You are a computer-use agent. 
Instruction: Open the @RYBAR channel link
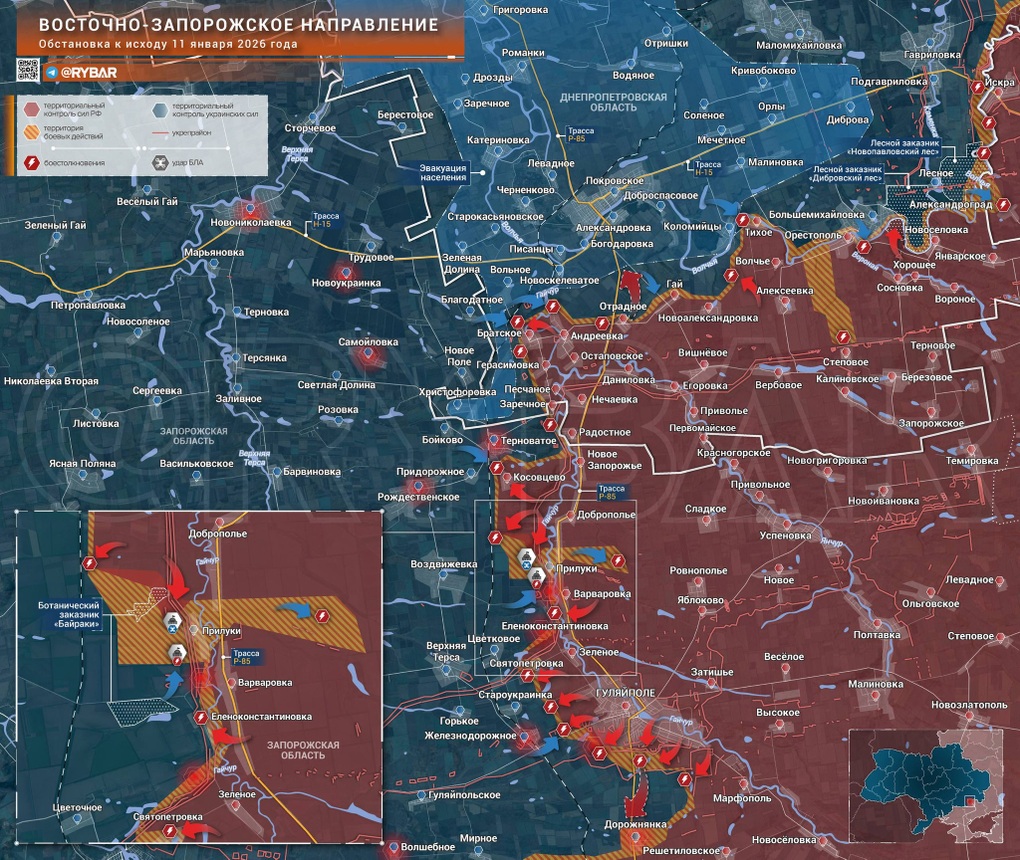pos(91,73)
